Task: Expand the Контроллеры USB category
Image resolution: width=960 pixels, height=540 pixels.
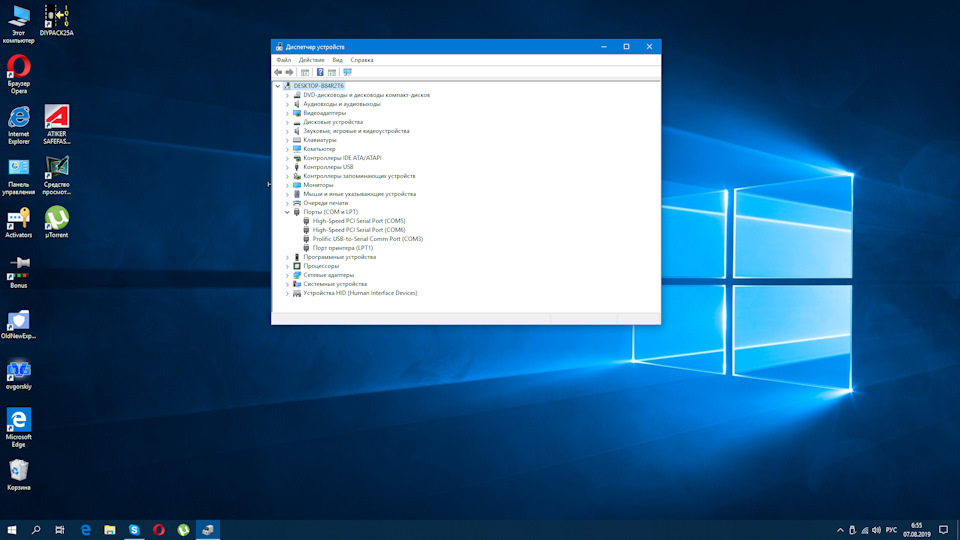Action: 287,167
